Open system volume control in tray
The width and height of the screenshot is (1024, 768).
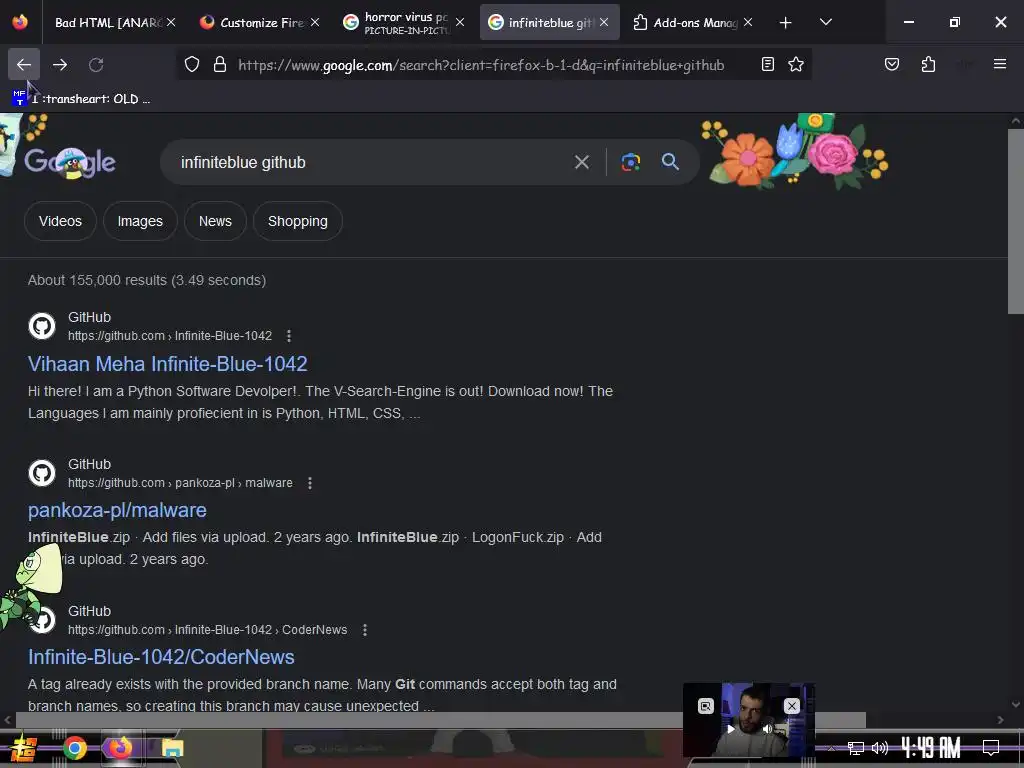click(880, 748)
